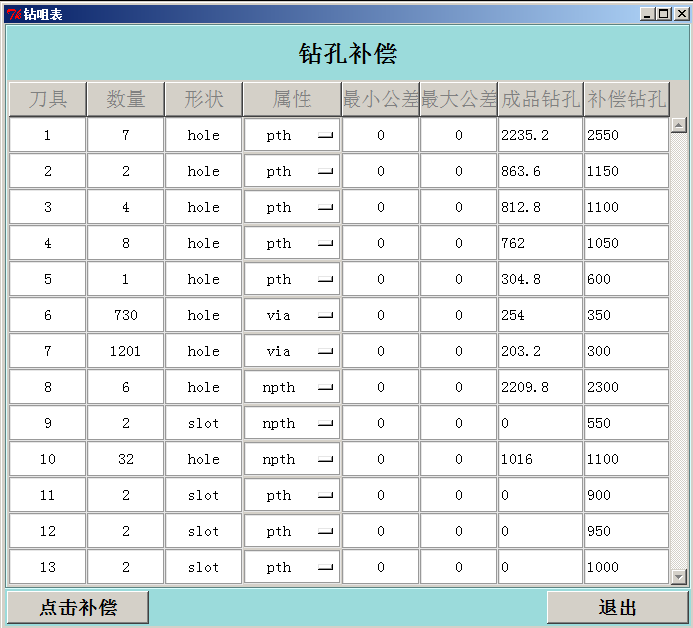This screenshot has height=628, width=693.
Task: Click the 属性 column header
Action: 292,99
